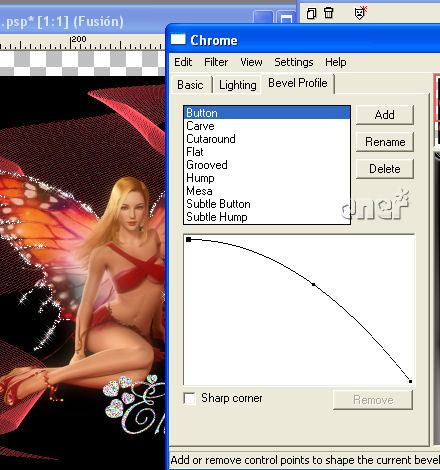Click the Delete button
The image size is (440, 470).
385,169
